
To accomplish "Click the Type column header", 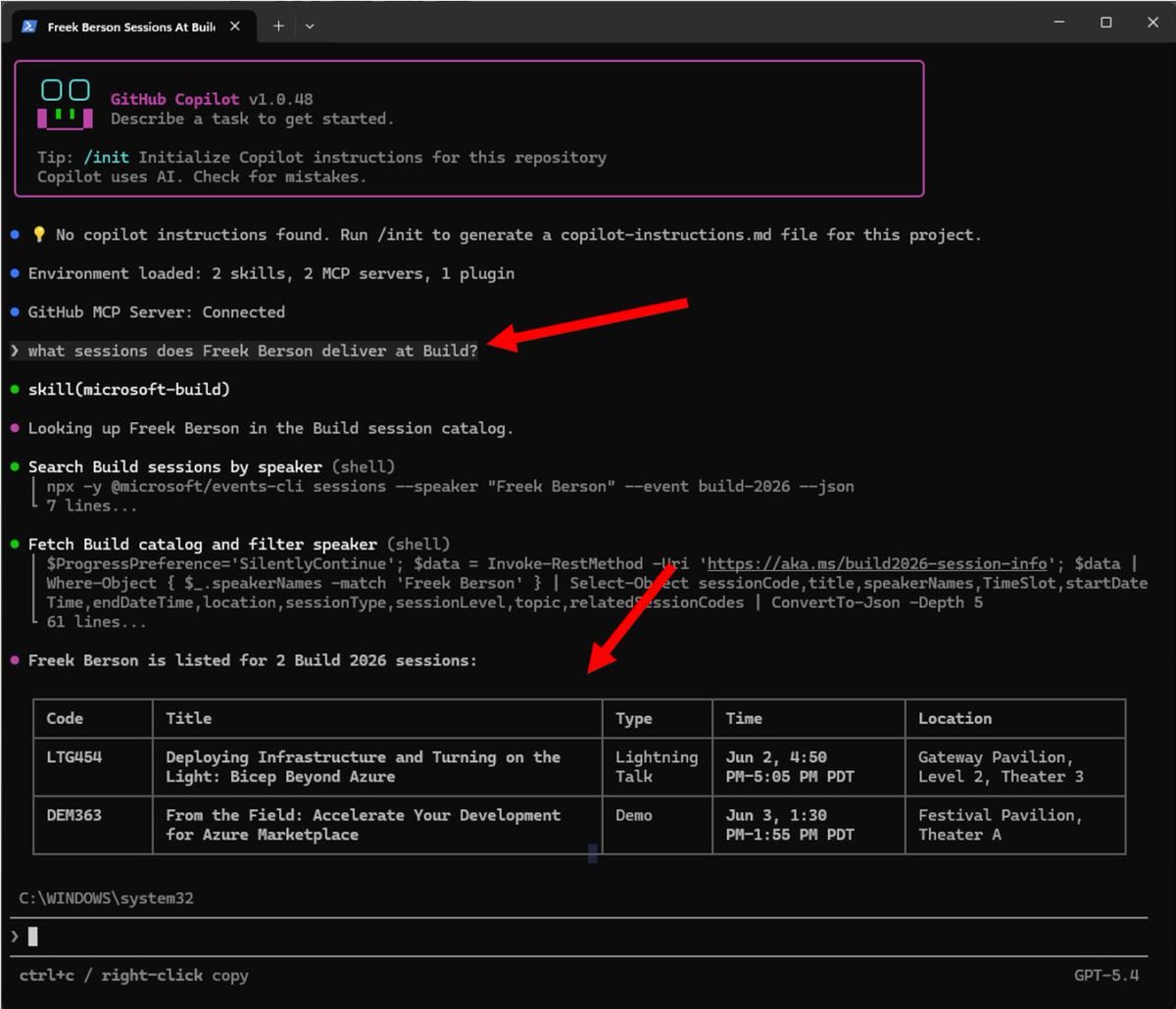I will [x=634, y=718].
